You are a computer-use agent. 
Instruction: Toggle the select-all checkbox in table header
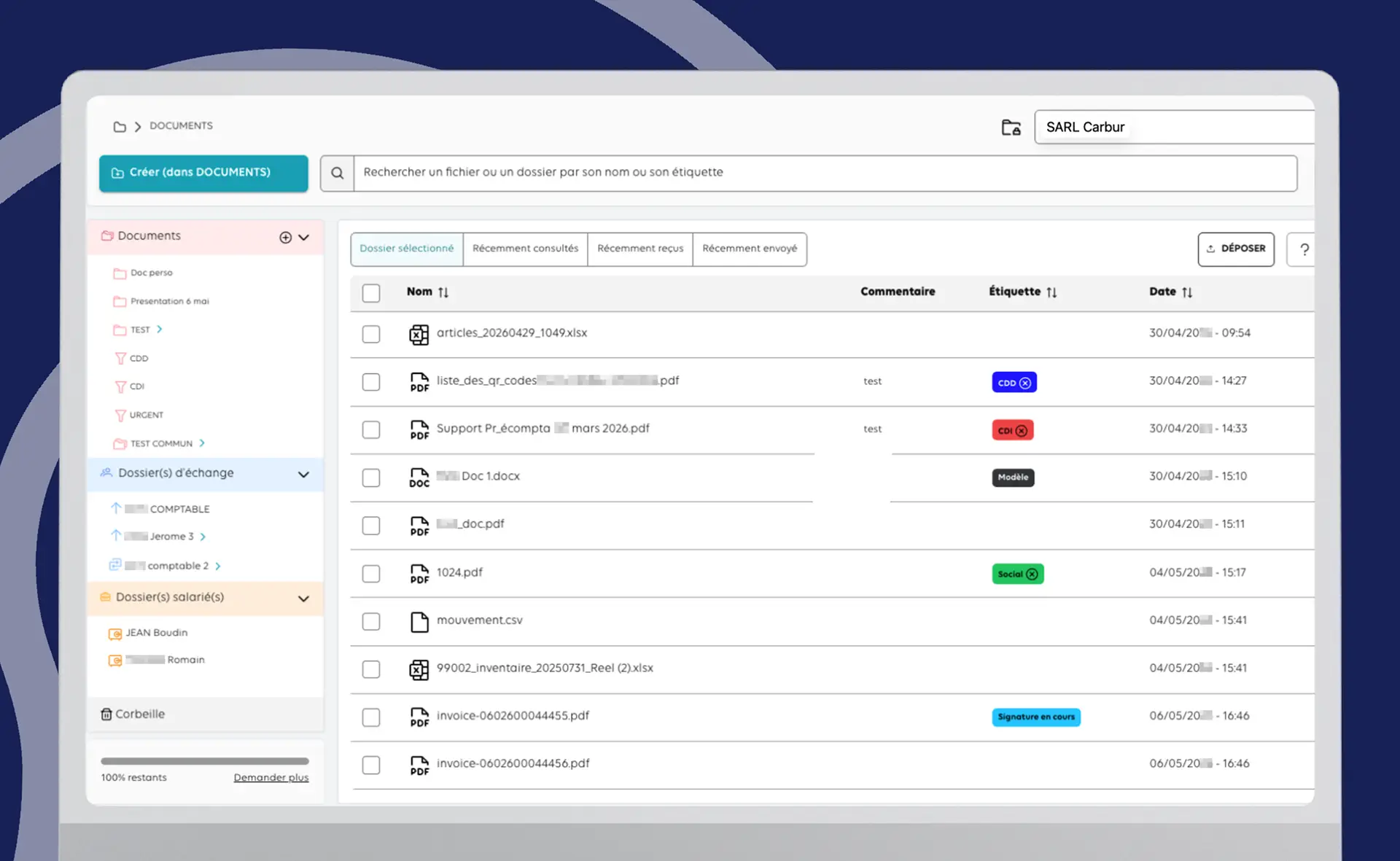[x=371, y=292]
